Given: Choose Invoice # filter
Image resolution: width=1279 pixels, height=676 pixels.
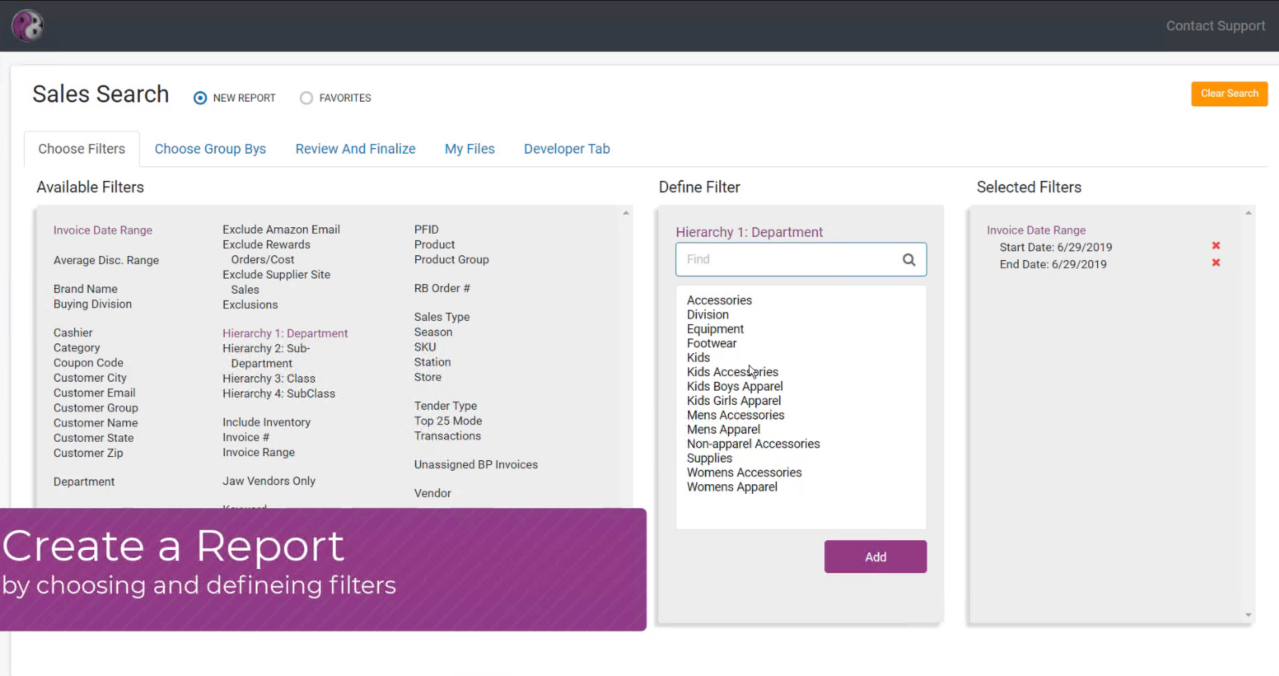Looking at the screenshot, I should 246,437.
